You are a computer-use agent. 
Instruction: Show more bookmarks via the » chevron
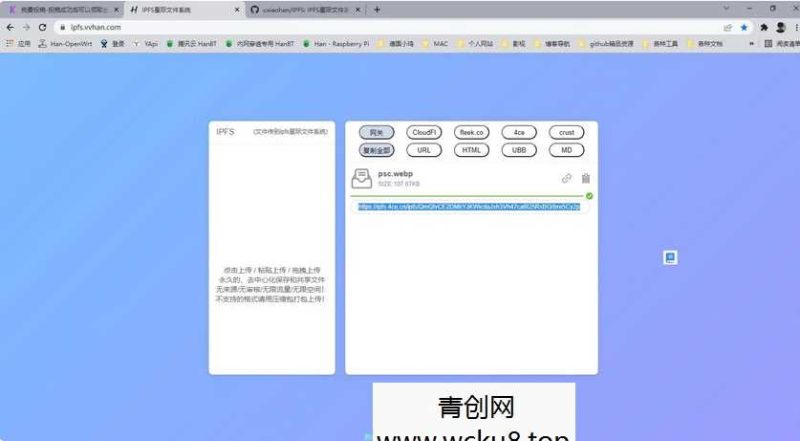pyautogui.click(x=751, y=44)
